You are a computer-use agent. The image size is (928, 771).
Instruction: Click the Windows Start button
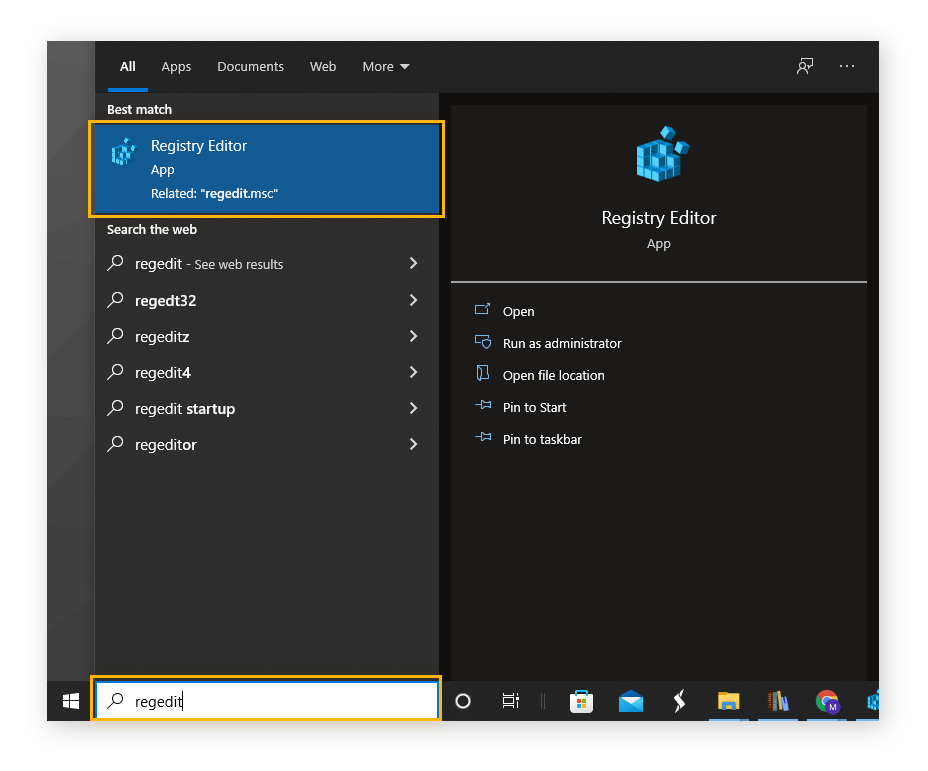point(71,701)
